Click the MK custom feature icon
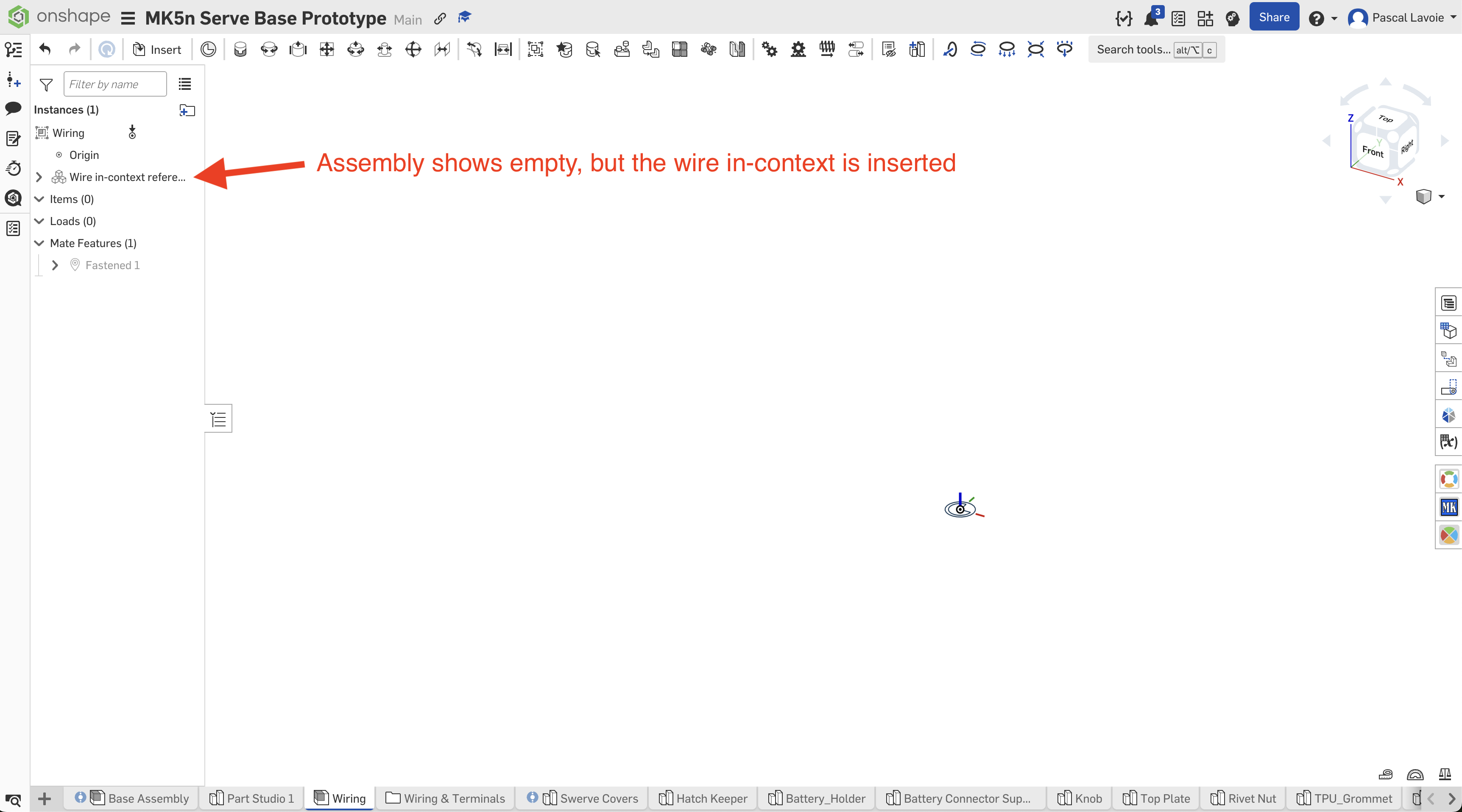Image resolution: width=1462 pixels, height=812 pixels. pos(1448,507)
